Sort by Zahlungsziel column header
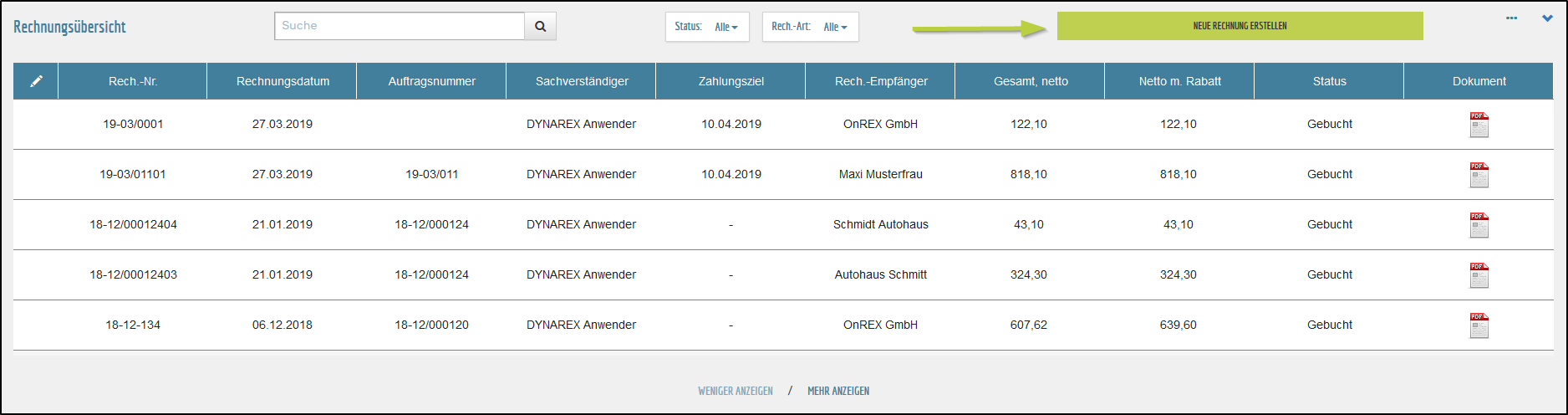The width and height of the screenshot is (1568, 415). pyautogui.click(x=731, y=81)
